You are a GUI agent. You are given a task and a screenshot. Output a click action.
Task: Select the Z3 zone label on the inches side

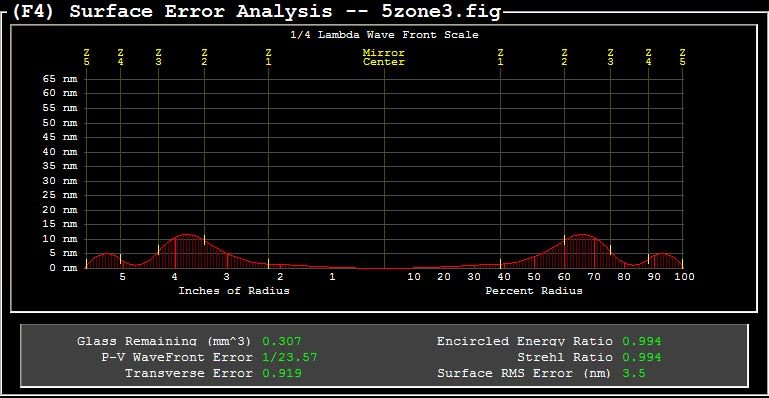(x=158, y=57)
